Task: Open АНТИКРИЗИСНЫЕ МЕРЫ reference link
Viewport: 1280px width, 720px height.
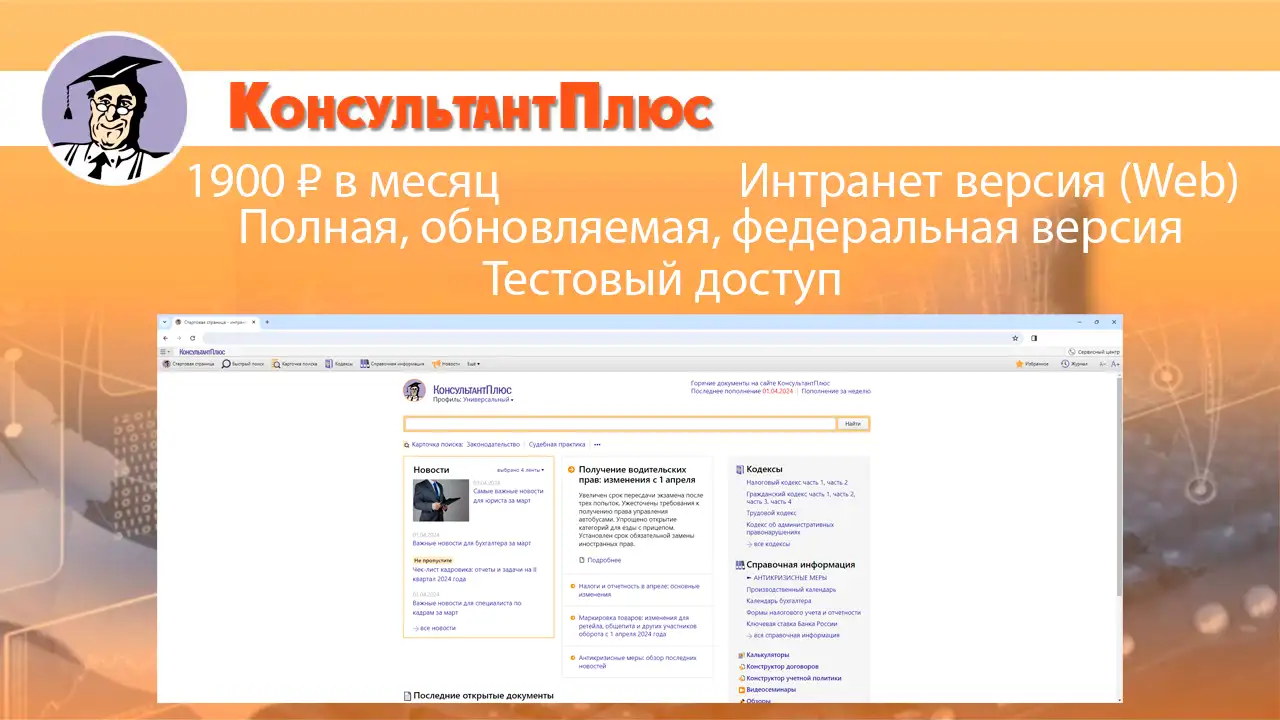Action: (x=787, y=578)
